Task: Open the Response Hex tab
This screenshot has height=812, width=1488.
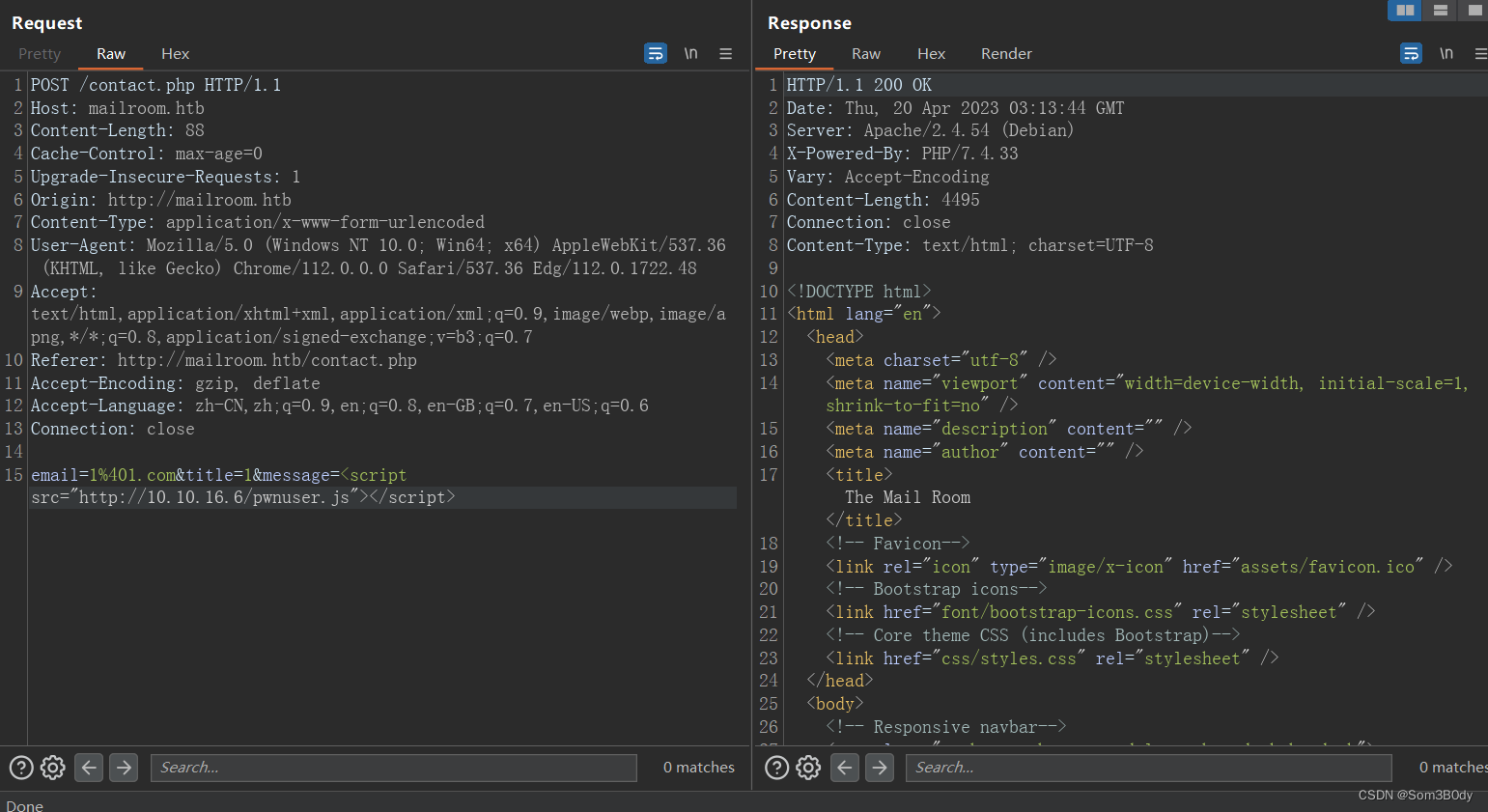Action: point(931,54)
